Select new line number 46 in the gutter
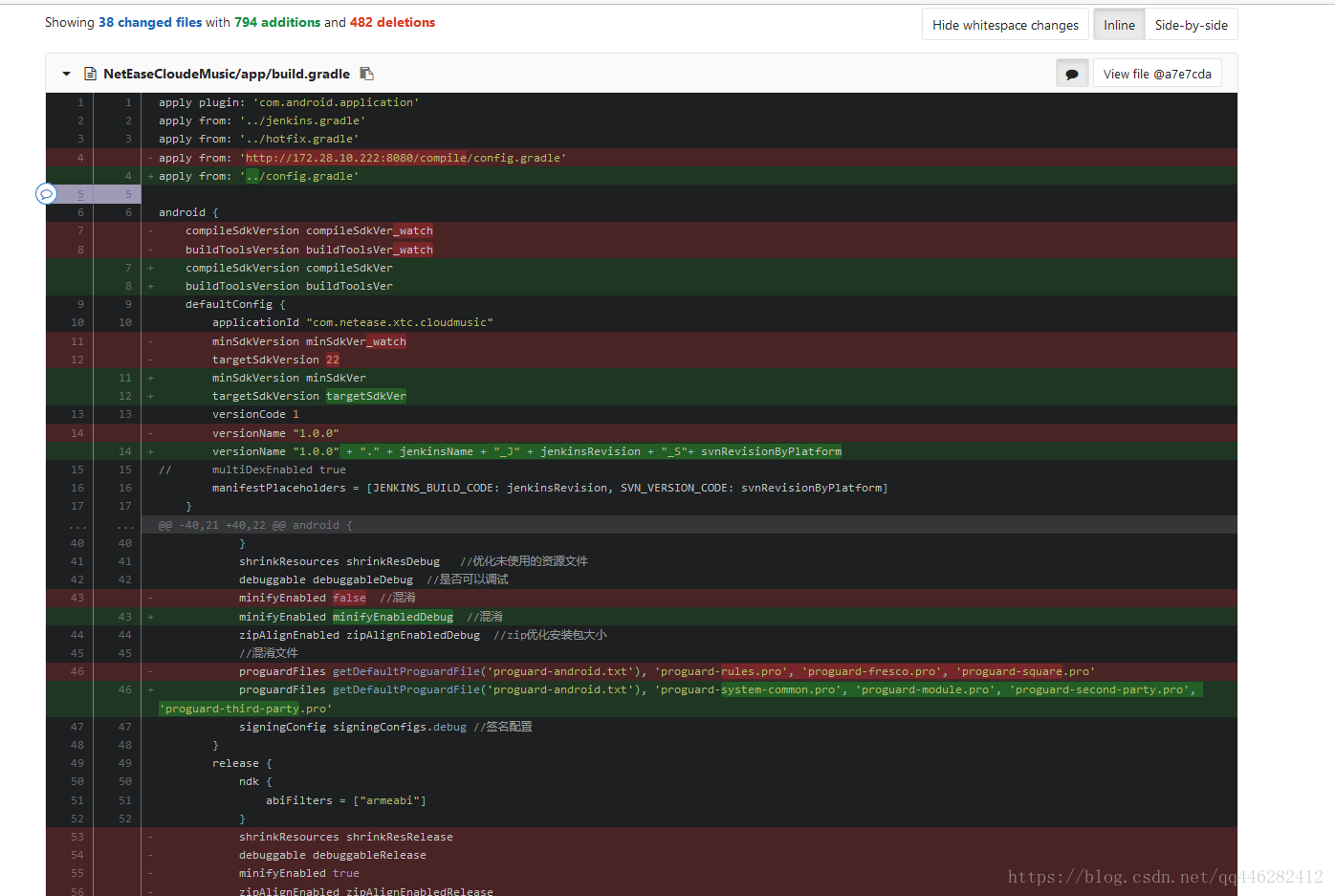 pos(125,689)
